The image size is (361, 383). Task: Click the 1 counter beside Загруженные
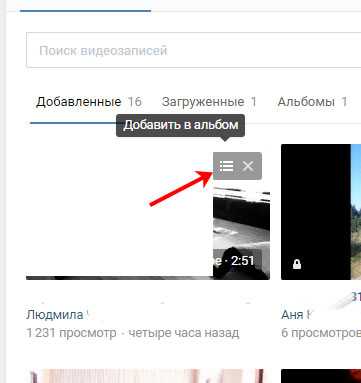pyautogui.click(x=254, y=102)
